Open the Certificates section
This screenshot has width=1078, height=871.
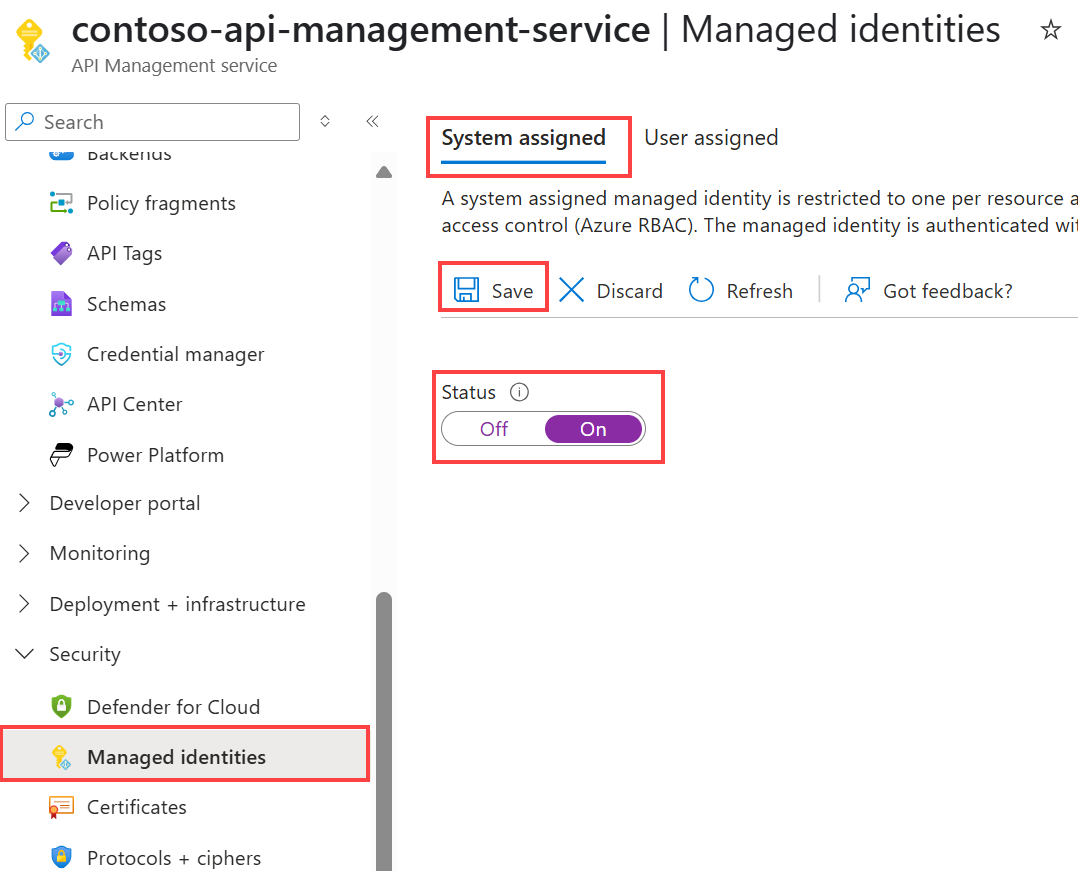coord(137,807)
